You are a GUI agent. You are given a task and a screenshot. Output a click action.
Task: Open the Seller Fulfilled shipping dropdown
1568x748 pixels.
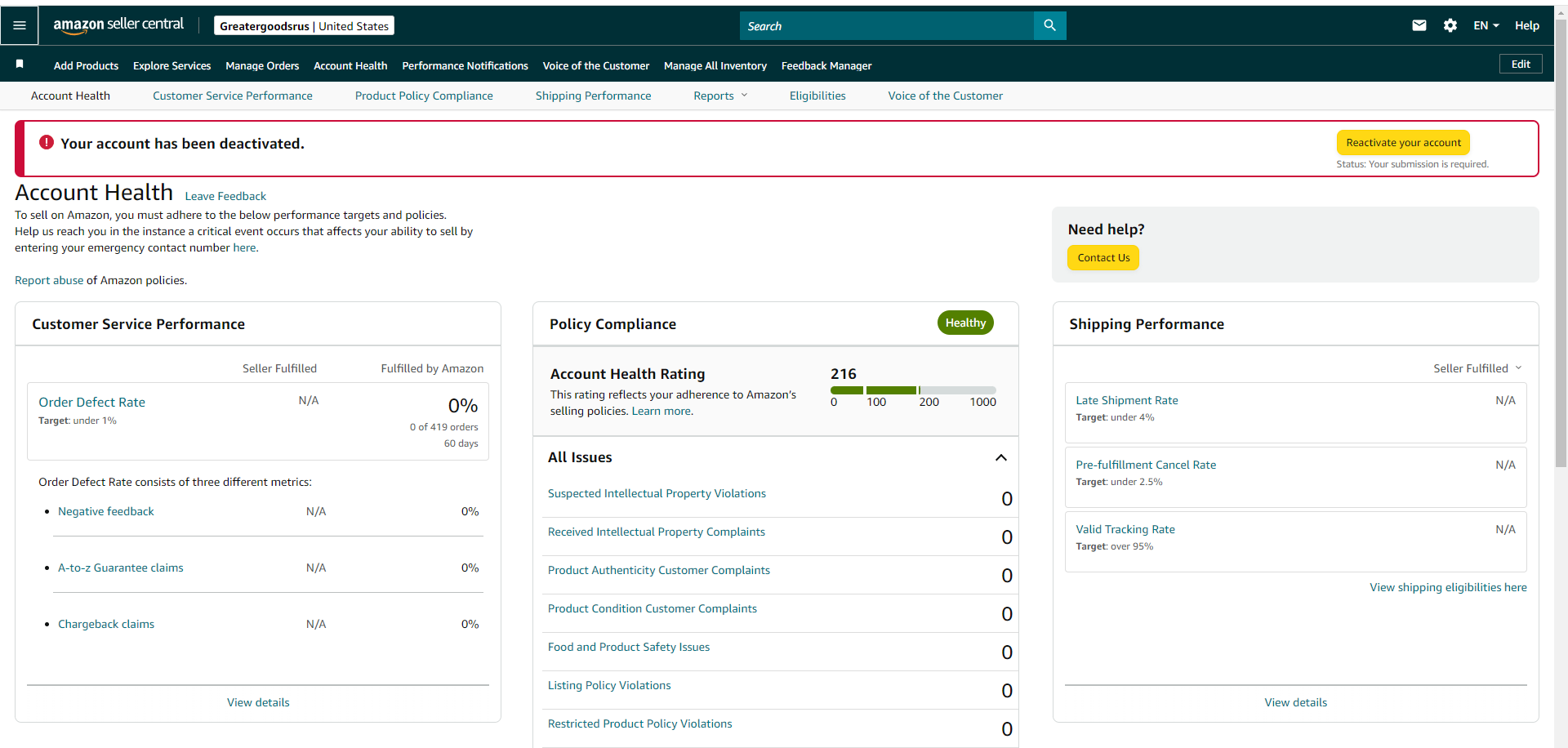(x=1477, y=368)
